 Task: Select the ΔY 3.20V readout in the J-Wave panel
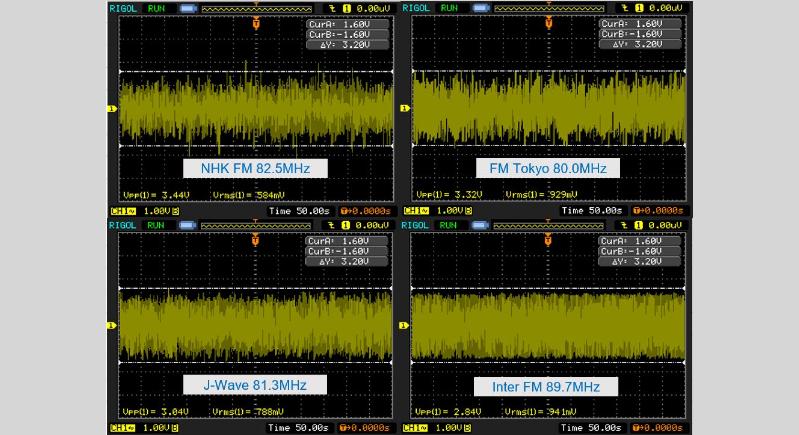[x=347, y=261]
